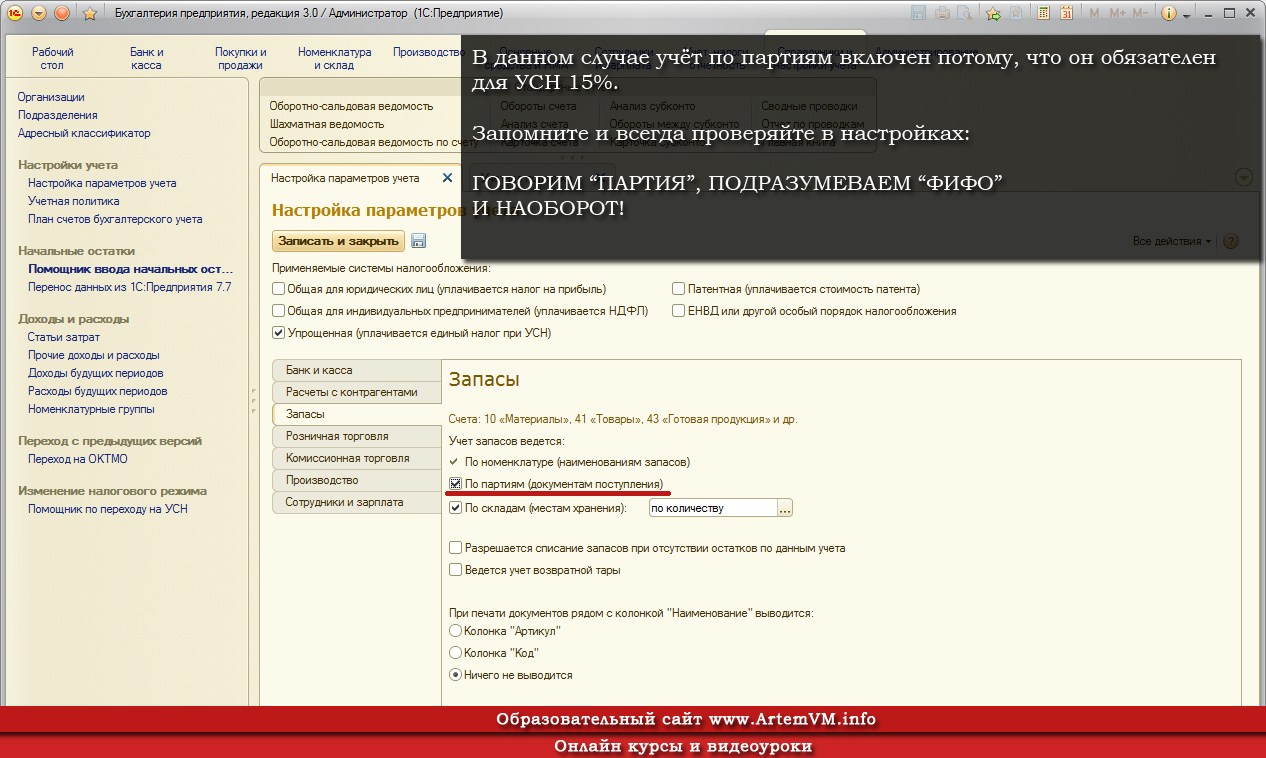The height and width of the screenshot is (758, 1266).
Task: Open Производство top section
Action: (x=427, y=52)
